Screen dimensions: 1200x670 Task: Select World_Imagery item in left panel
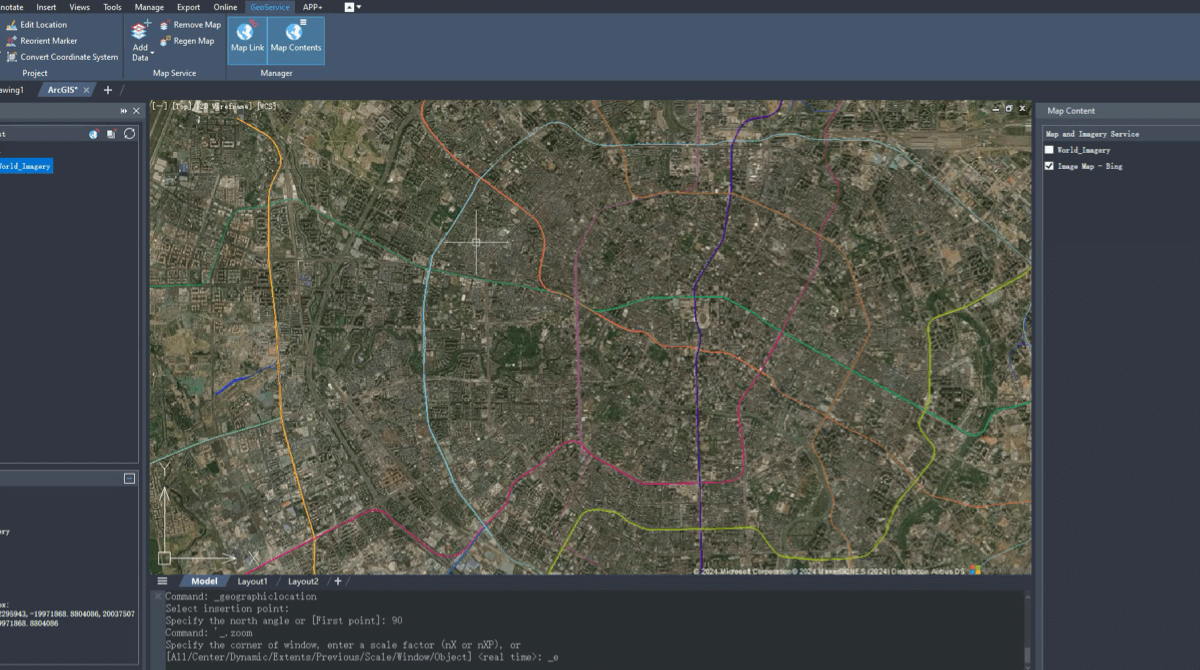[26, 166]
